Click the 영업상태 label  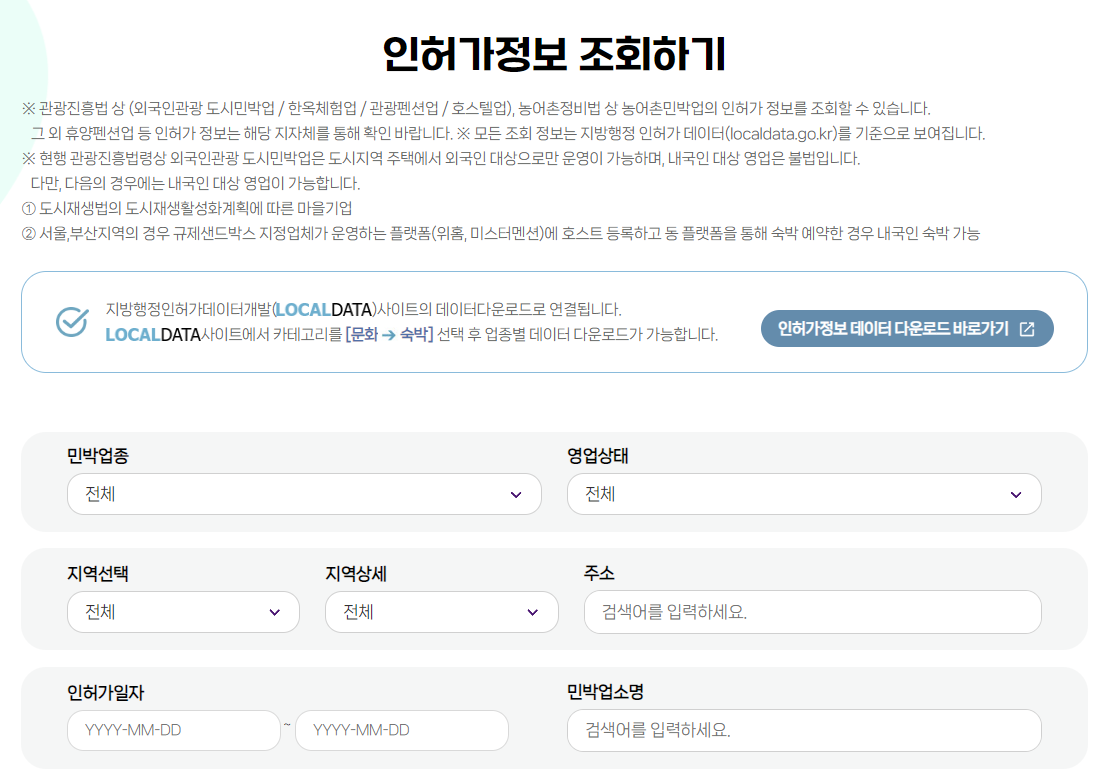coord(597,455)
